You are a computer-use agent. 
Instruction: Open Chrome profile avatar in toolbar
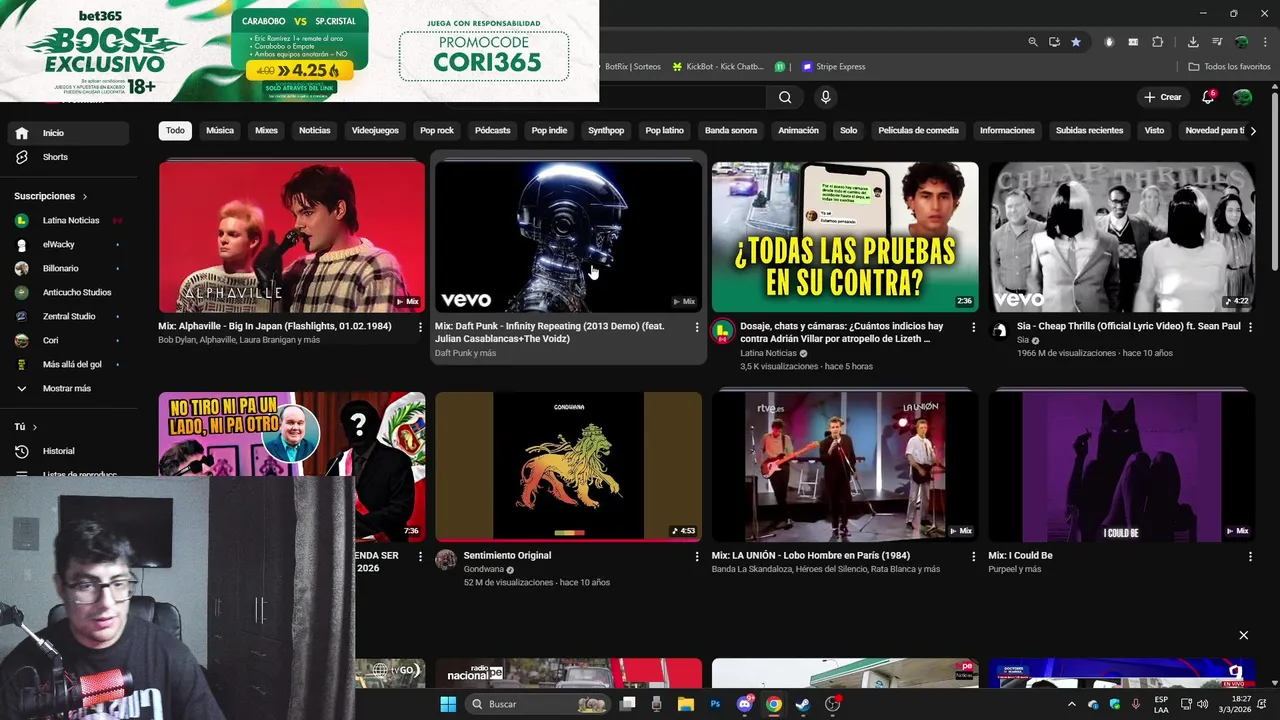point(1241,42)
